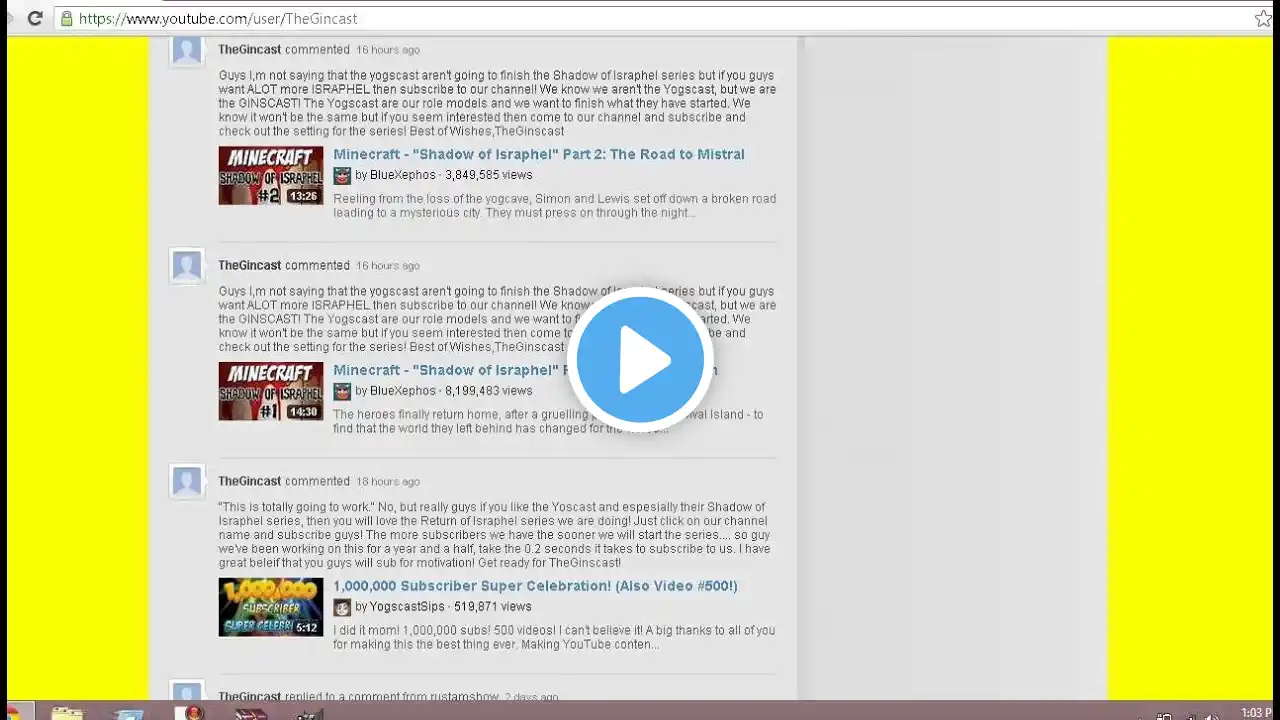Open the File Explorer folder icon in taskbar
The height and width of the screenshot is (720, 1280).
[67, 713]
